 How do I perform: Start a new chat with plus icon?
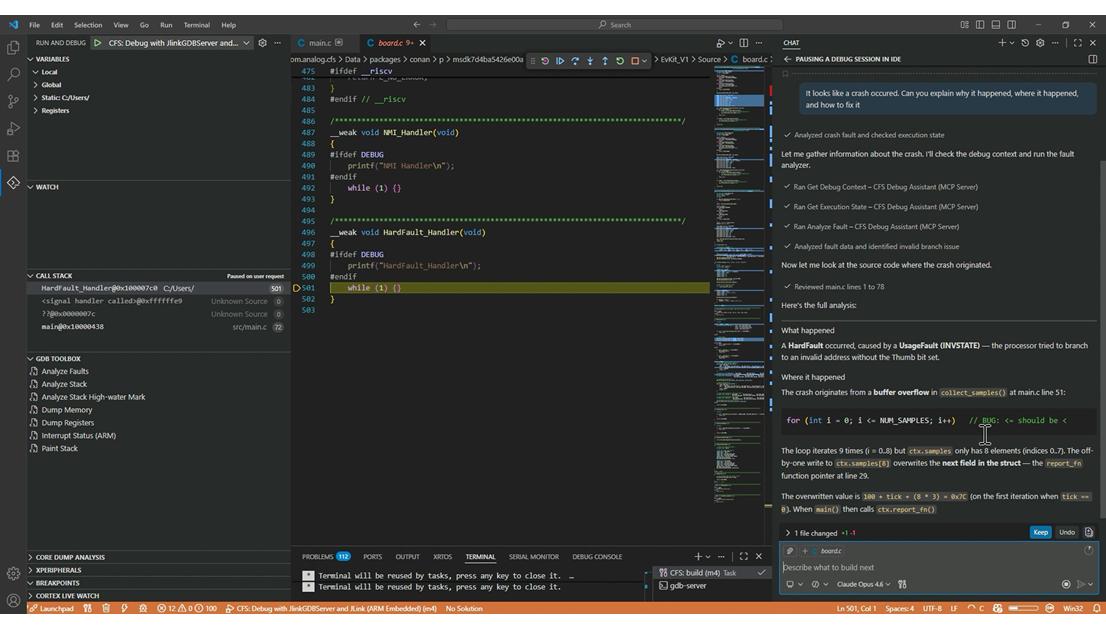[1002, 43]
